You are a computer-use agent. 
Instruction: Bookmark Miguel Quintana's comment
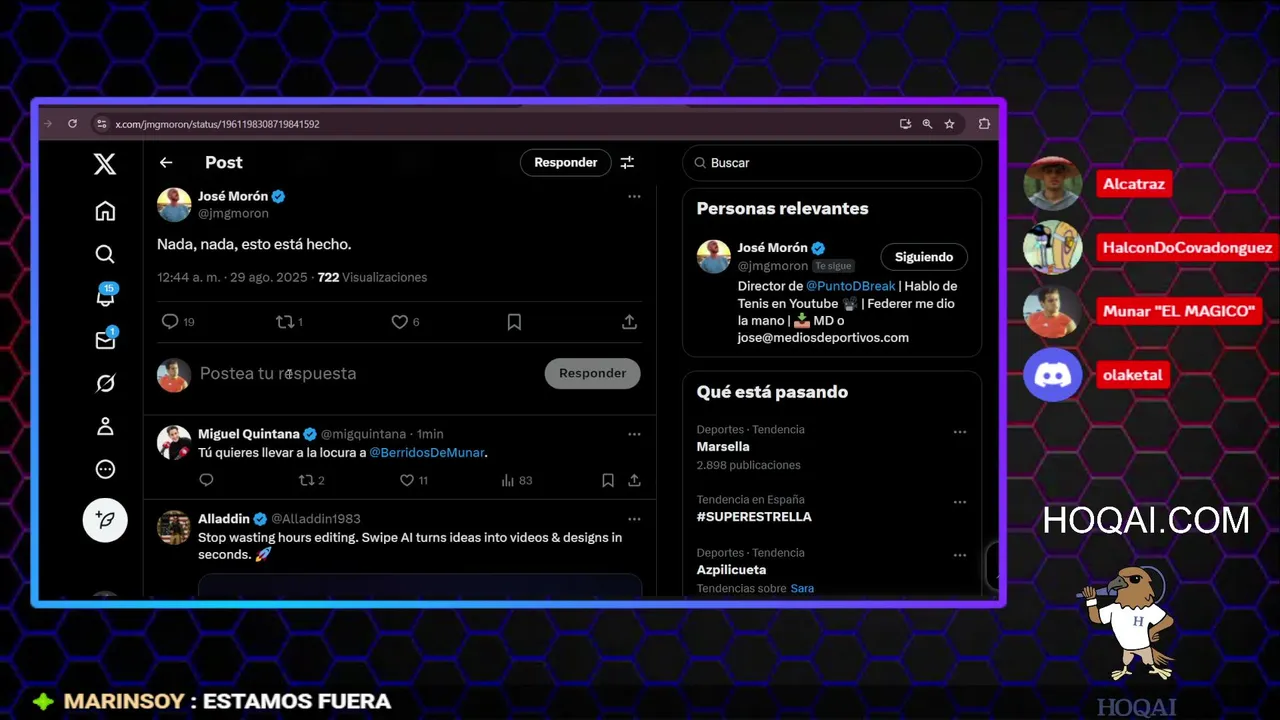[x=607, y=480]
